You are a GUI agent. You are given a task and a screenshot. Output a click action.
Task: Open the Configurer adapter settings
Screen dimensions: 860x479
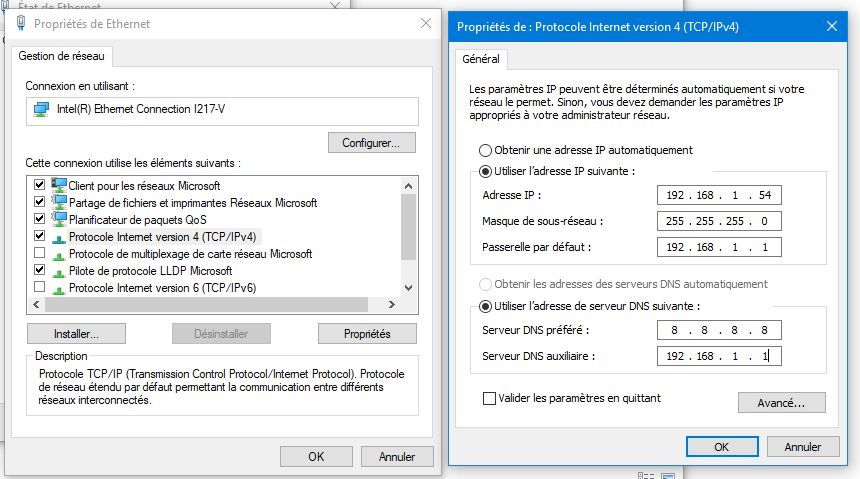coord(371,143)
